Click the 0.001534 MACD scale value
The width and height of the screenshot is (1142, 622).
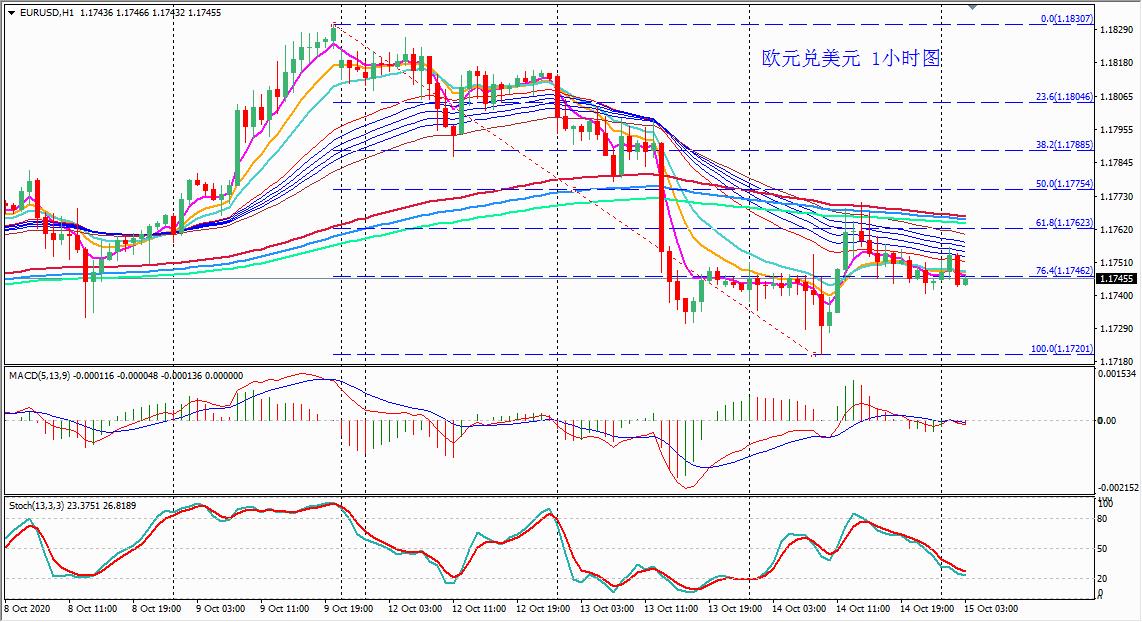1118,373
